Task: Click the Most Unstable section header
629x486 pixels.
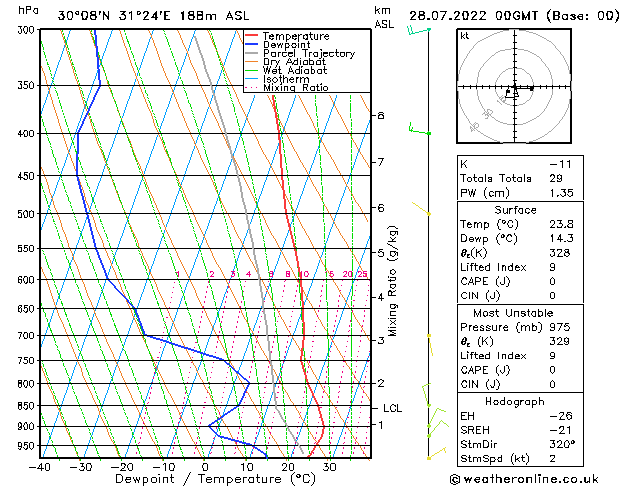Action: click(x=513, y=313)
